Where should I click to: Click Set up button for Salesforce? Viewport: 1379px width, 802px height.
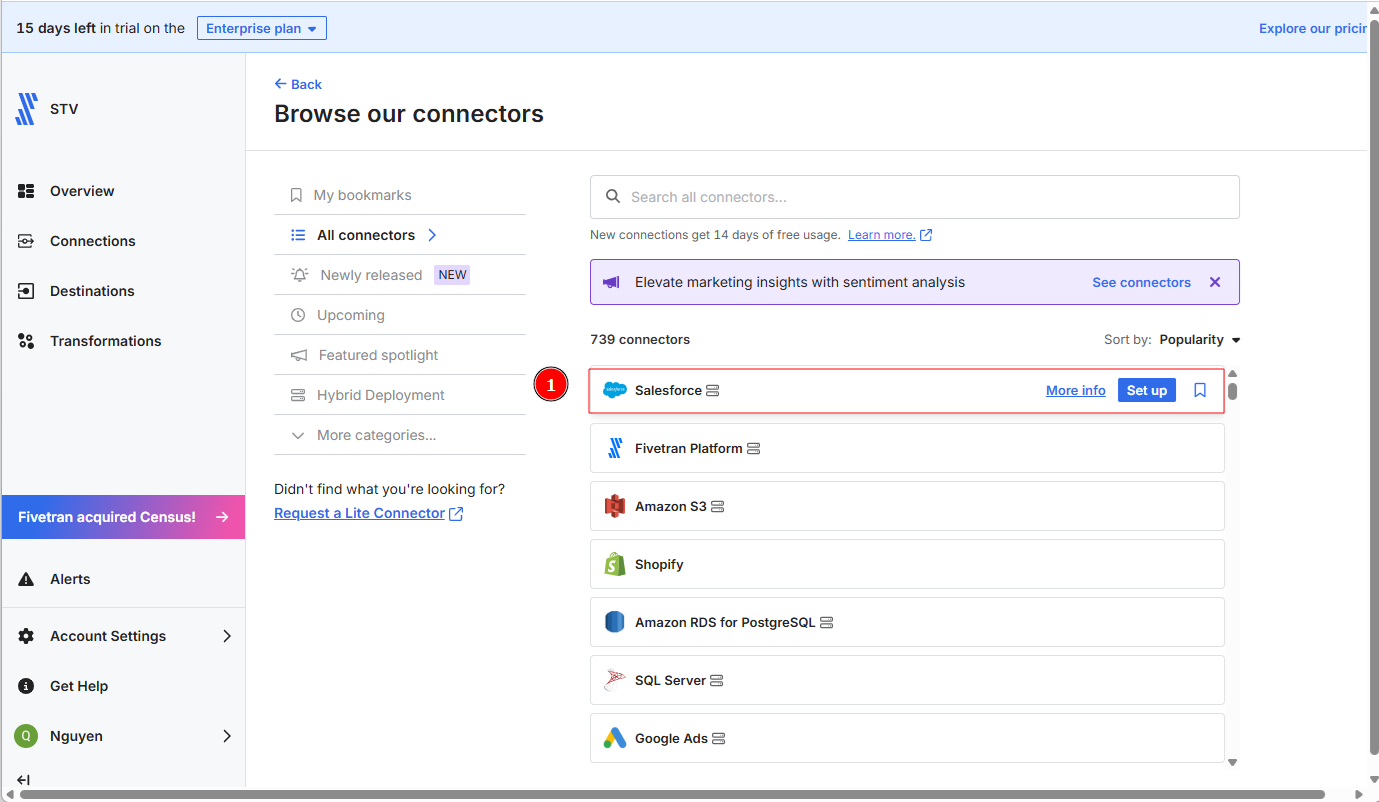coord(1146,390)
